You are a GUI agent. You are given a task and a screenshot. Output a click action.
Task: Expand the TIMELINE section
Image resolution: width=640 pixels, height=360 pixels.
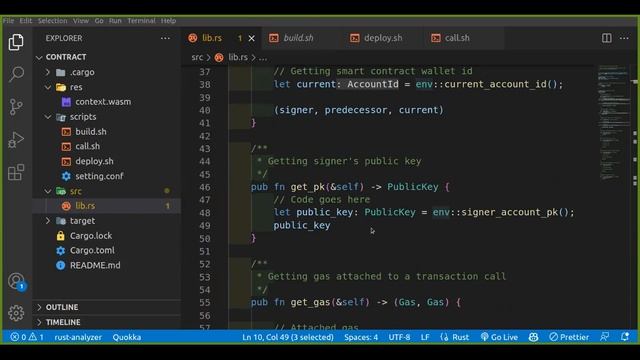[x=63, y=322]
